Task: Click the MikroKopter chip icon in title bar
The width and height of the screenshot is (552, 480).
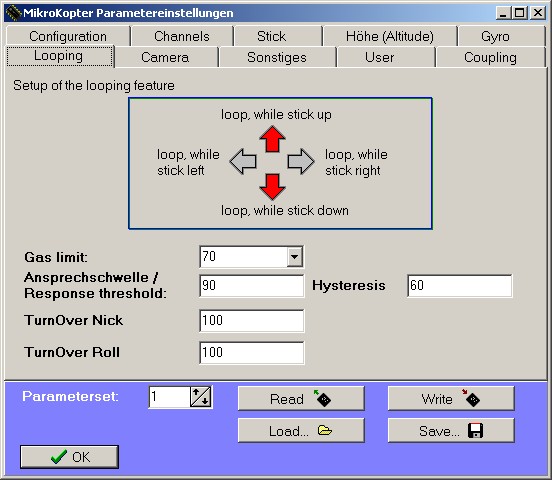Action: pyautogui.click(x=13, y=13)
